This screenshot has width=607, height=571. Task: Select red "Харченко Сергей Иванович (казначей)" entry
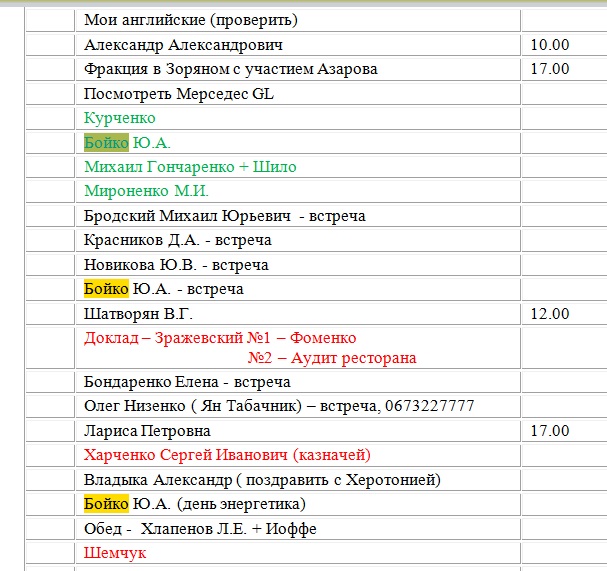[227, 455]
